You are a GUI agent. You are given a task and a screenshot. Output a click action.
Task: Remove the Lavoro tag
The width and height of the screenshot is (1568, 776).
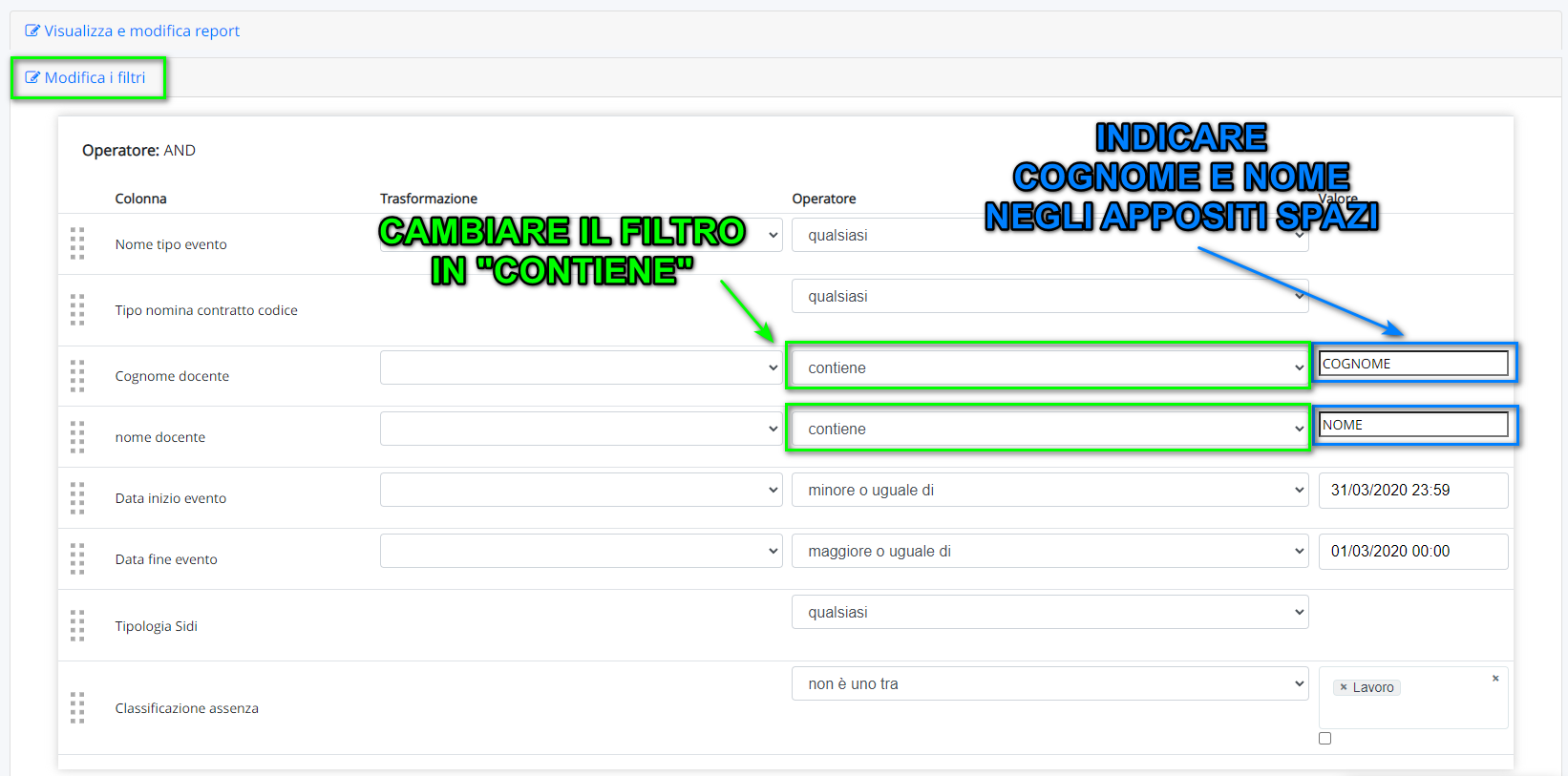pyautogui.click(x=1344, y=687)
